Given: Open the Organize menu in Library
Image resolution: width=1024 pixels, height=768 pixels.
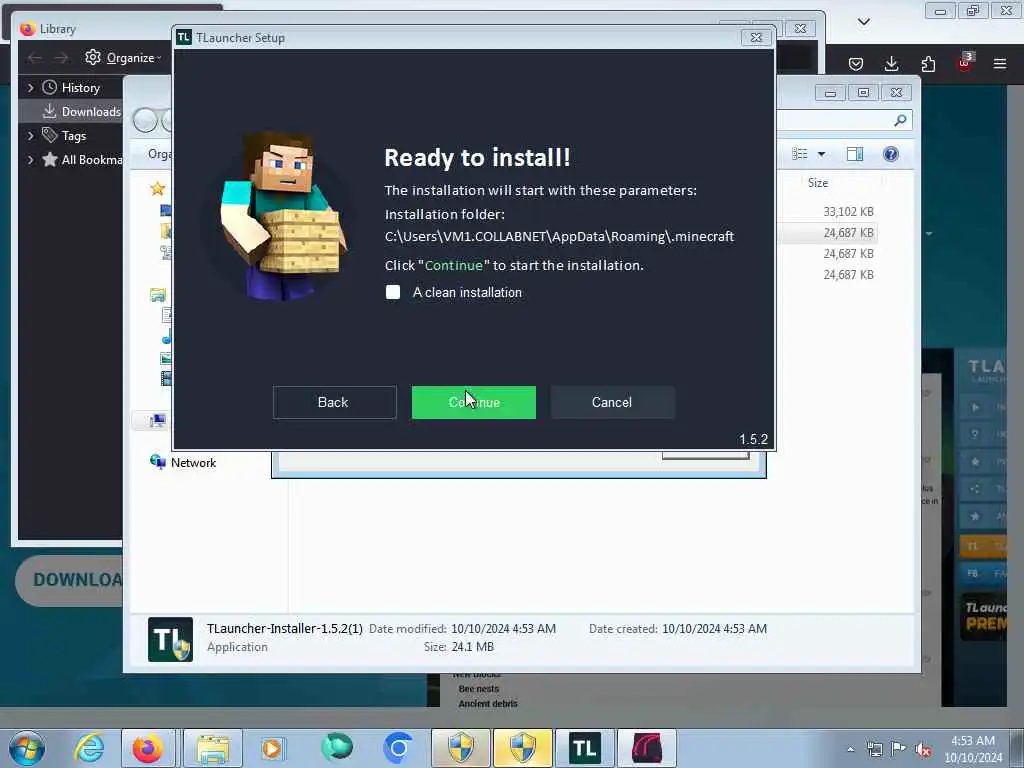Looking at the screenshot, I should (x=123, y=58).
